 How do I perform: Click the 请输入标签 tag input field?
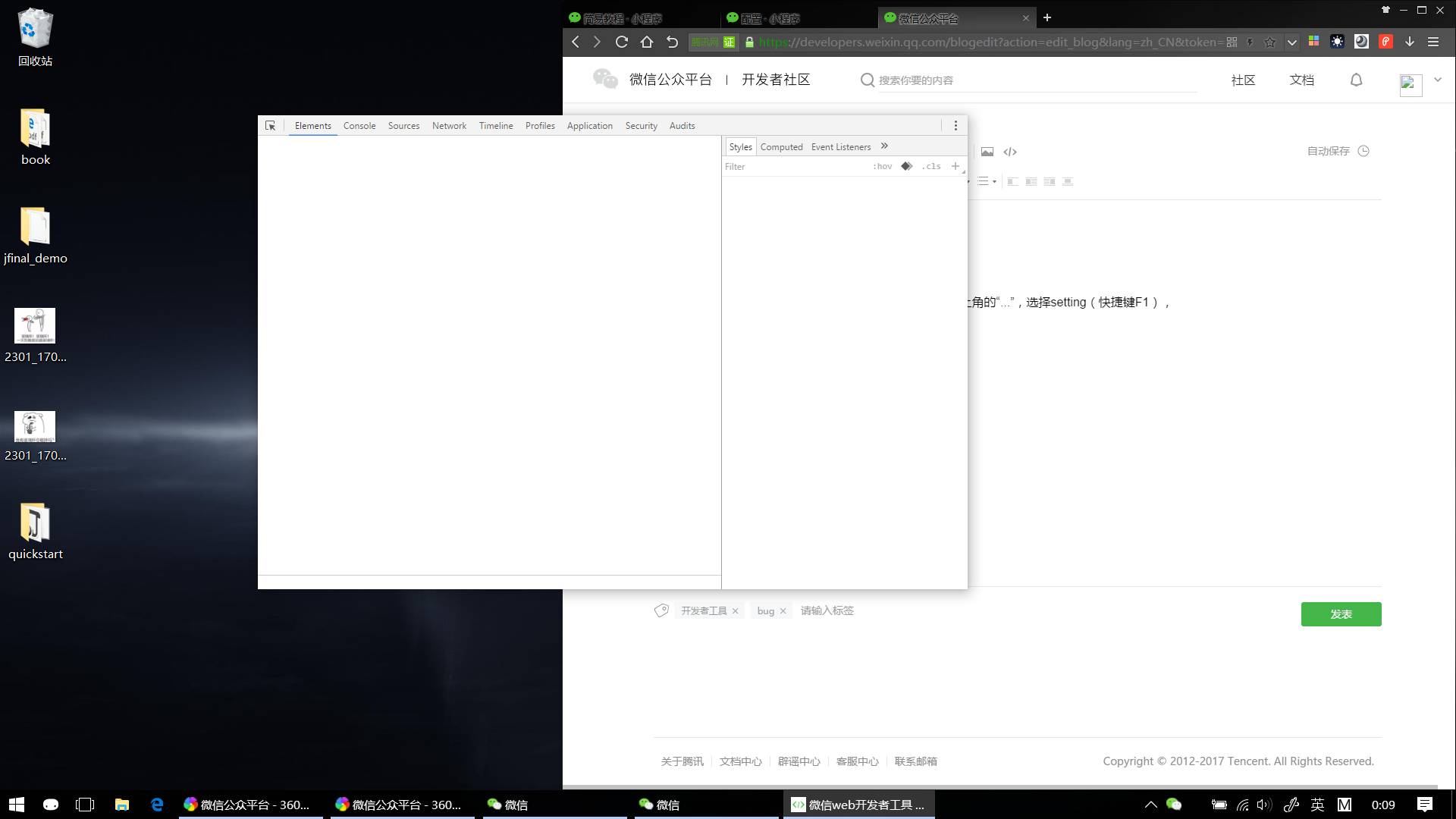point(827,611)
